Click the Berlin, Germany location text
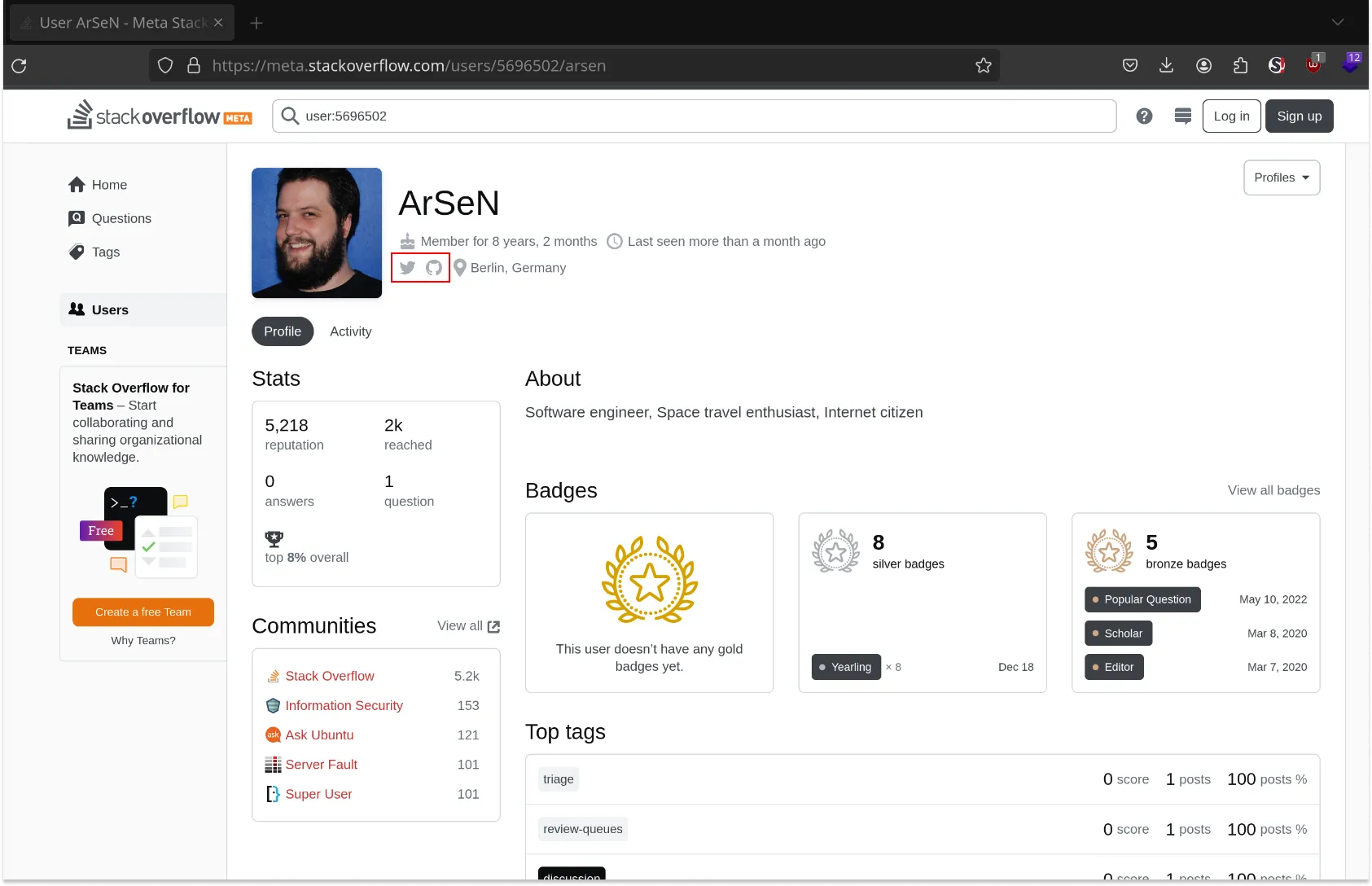 518,268
